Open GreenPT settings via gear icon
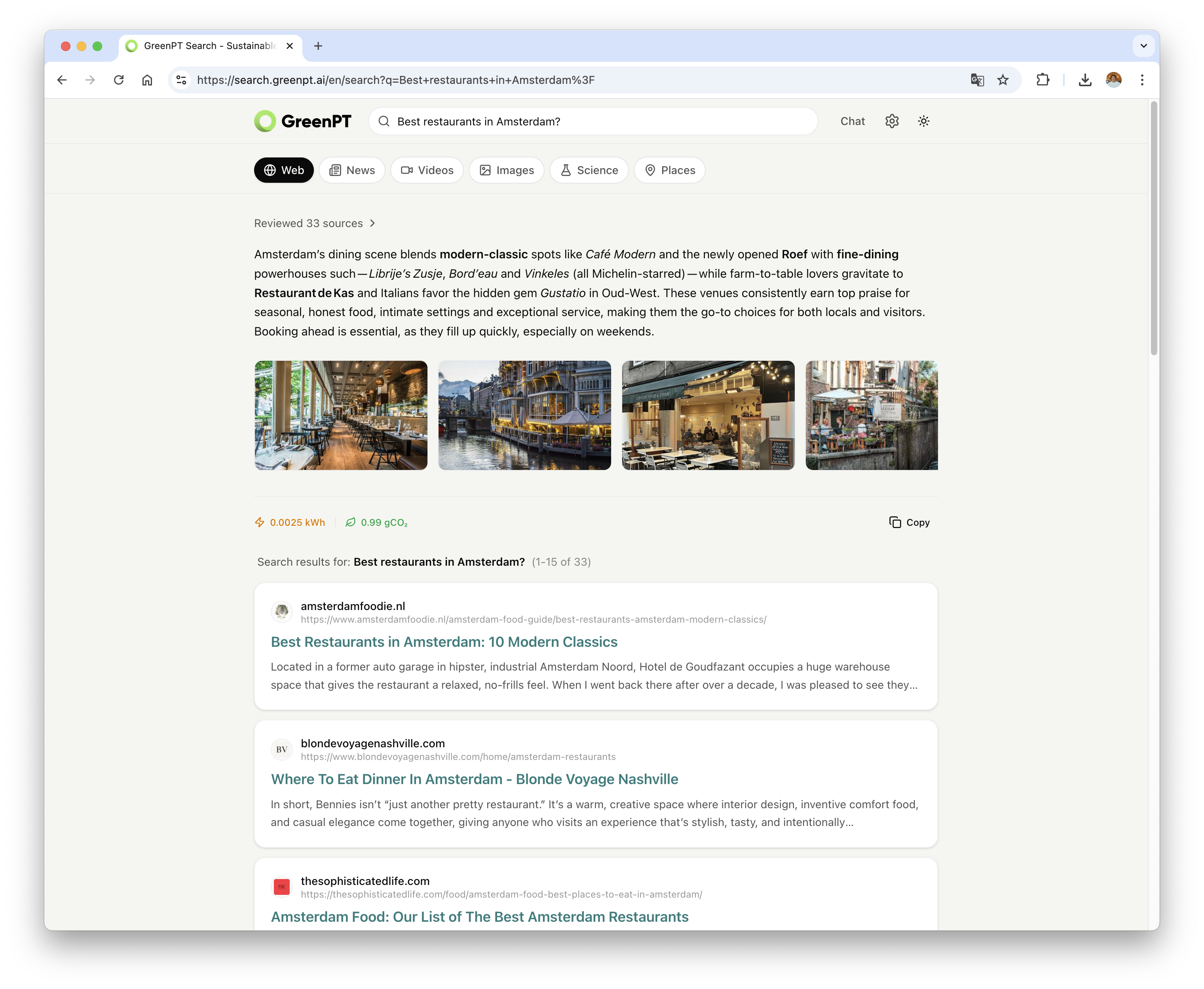Image resolution: width=1204 pixels, height=989 pixels. click(x=892, y=121)
